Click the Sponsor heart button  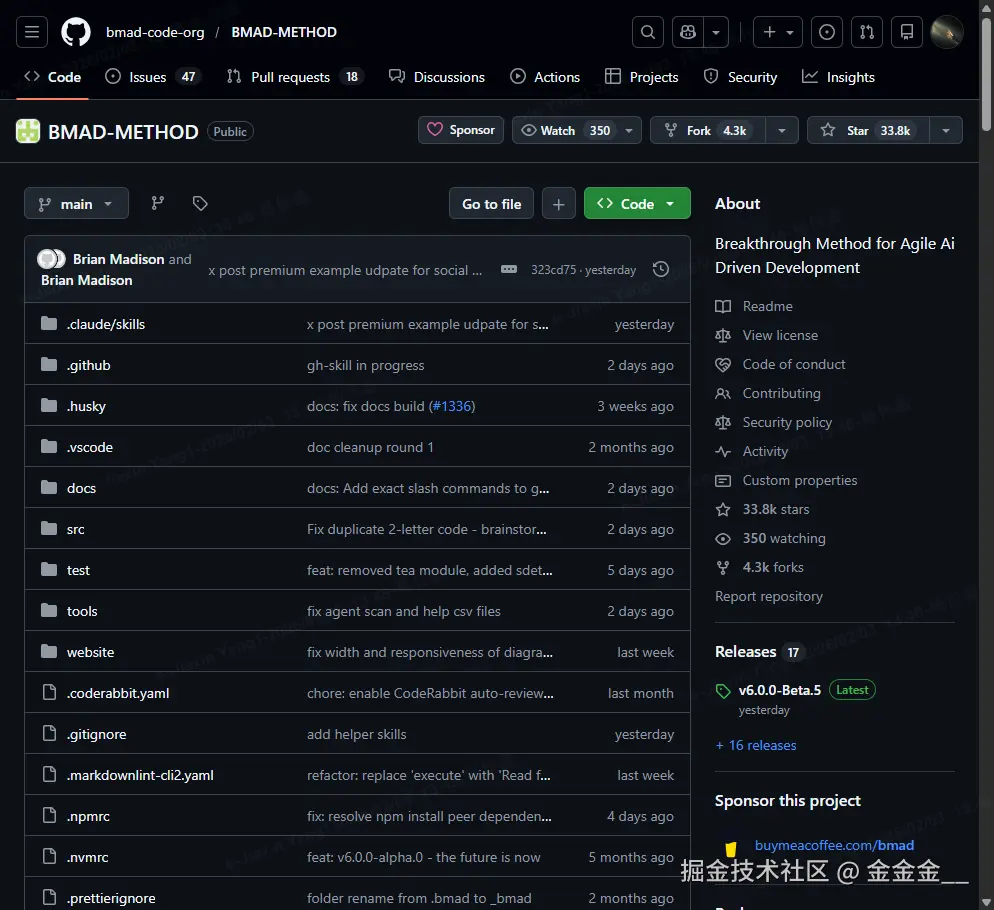pos(461,130)
